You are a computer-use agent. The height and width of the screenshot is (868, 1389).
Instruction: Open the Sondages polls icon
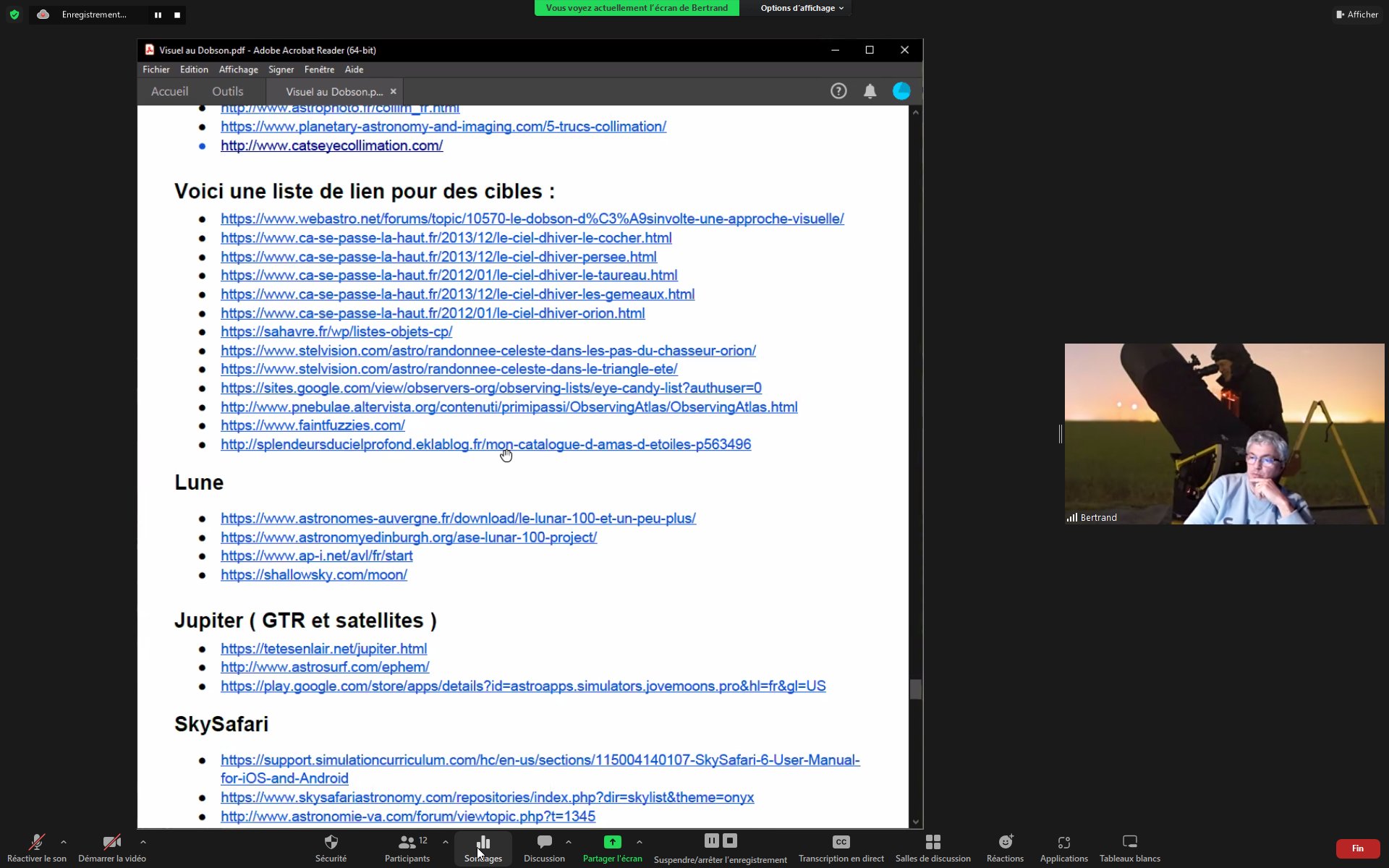point(483,842)
